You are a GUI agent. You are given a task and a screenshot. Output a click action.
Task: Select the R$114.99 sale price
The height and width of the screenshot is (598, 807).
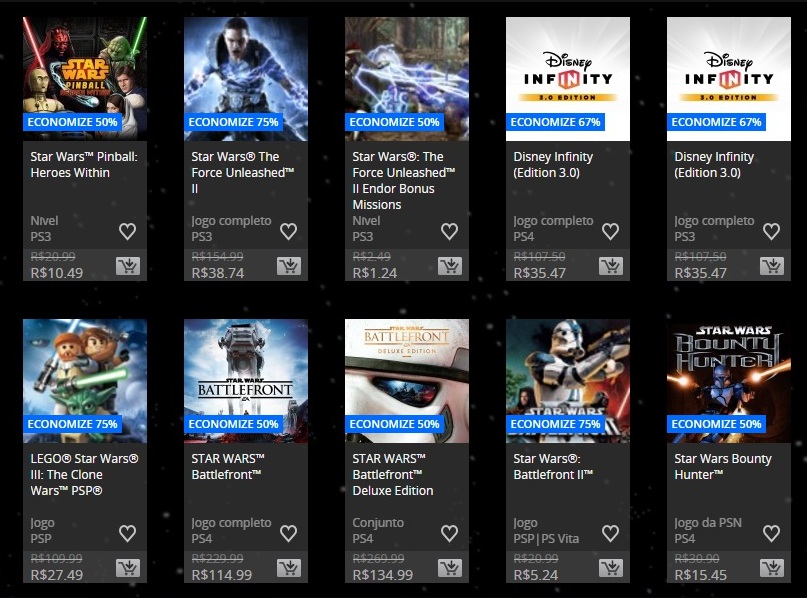point(222,575)
